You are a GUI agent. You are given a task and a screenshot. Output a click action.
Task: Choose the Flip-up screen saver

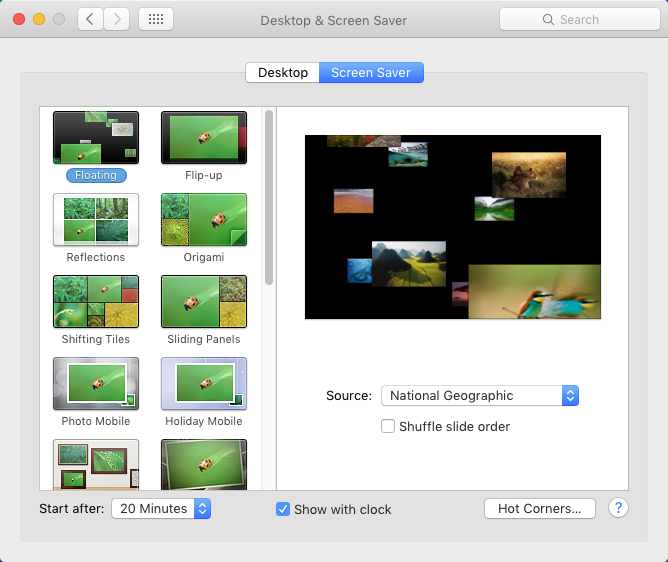pyautogui.click(x=204, y=138)
